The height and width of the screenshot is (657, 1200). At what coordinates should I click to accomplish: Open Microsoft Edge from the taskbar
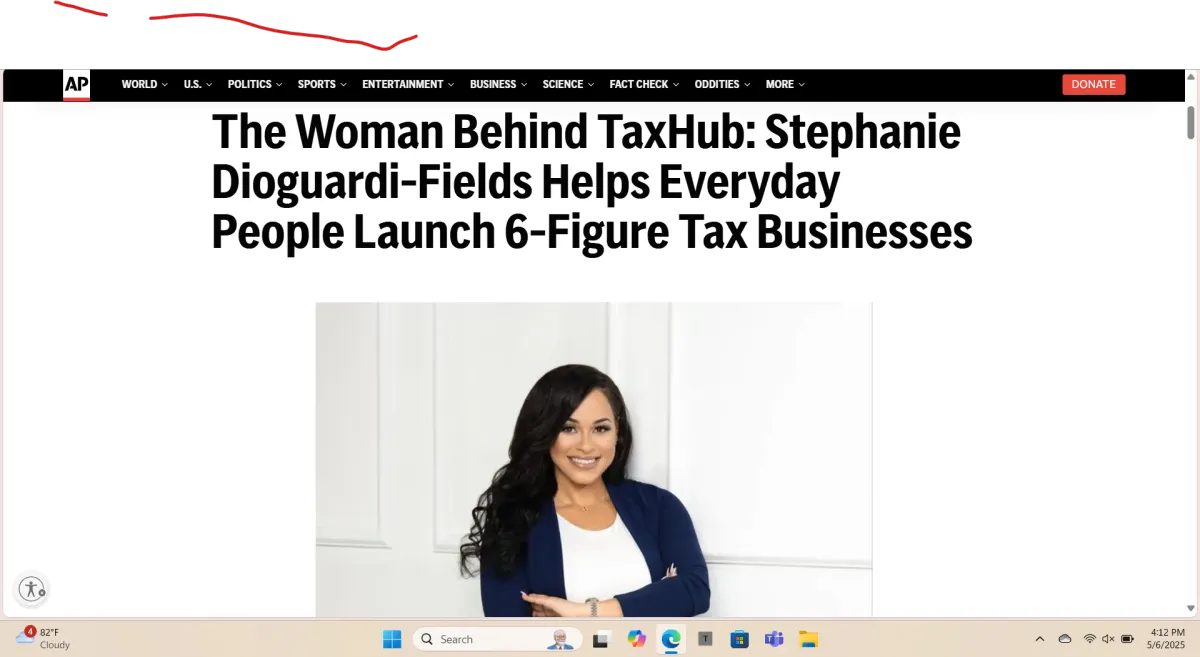670,639
